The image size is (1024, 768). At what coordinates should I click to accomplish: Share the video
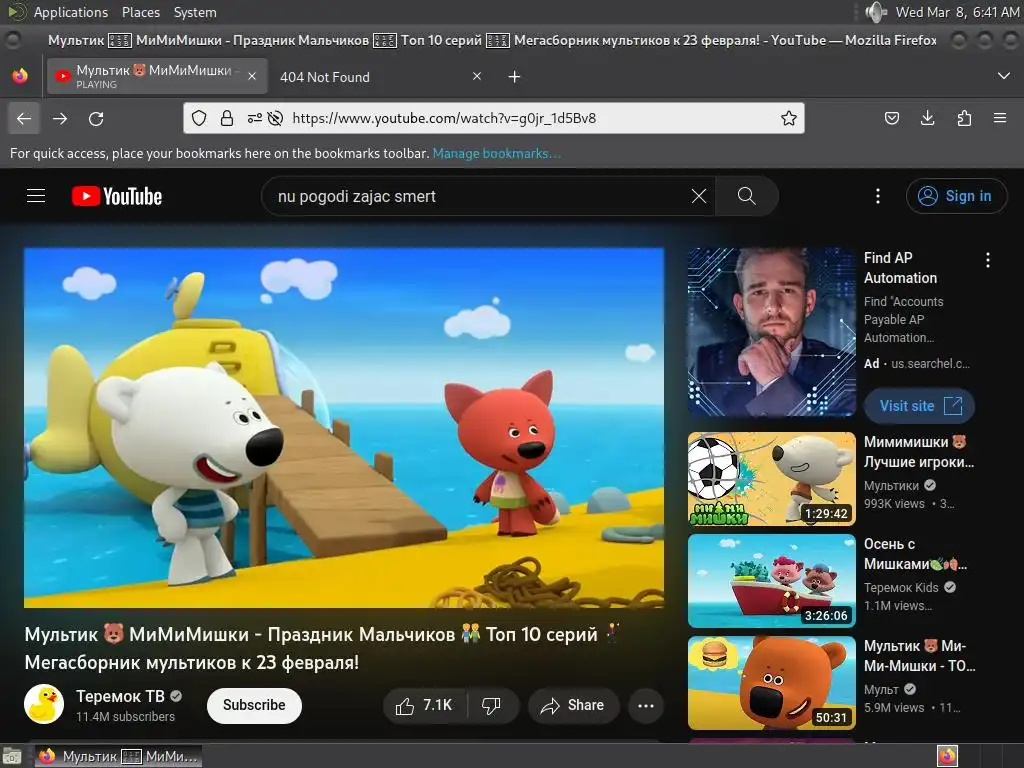[x=573, y=705]
